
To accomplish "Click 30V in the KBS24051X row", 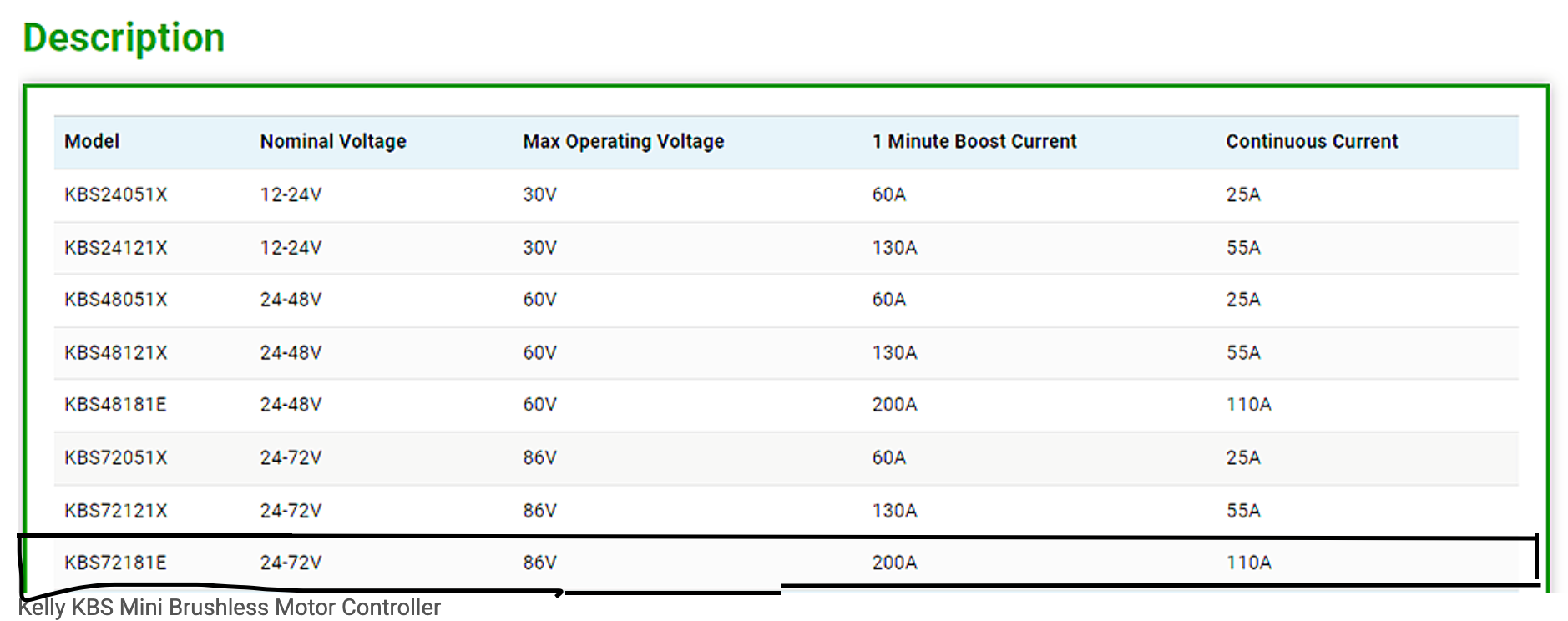I will click(539, 195).
